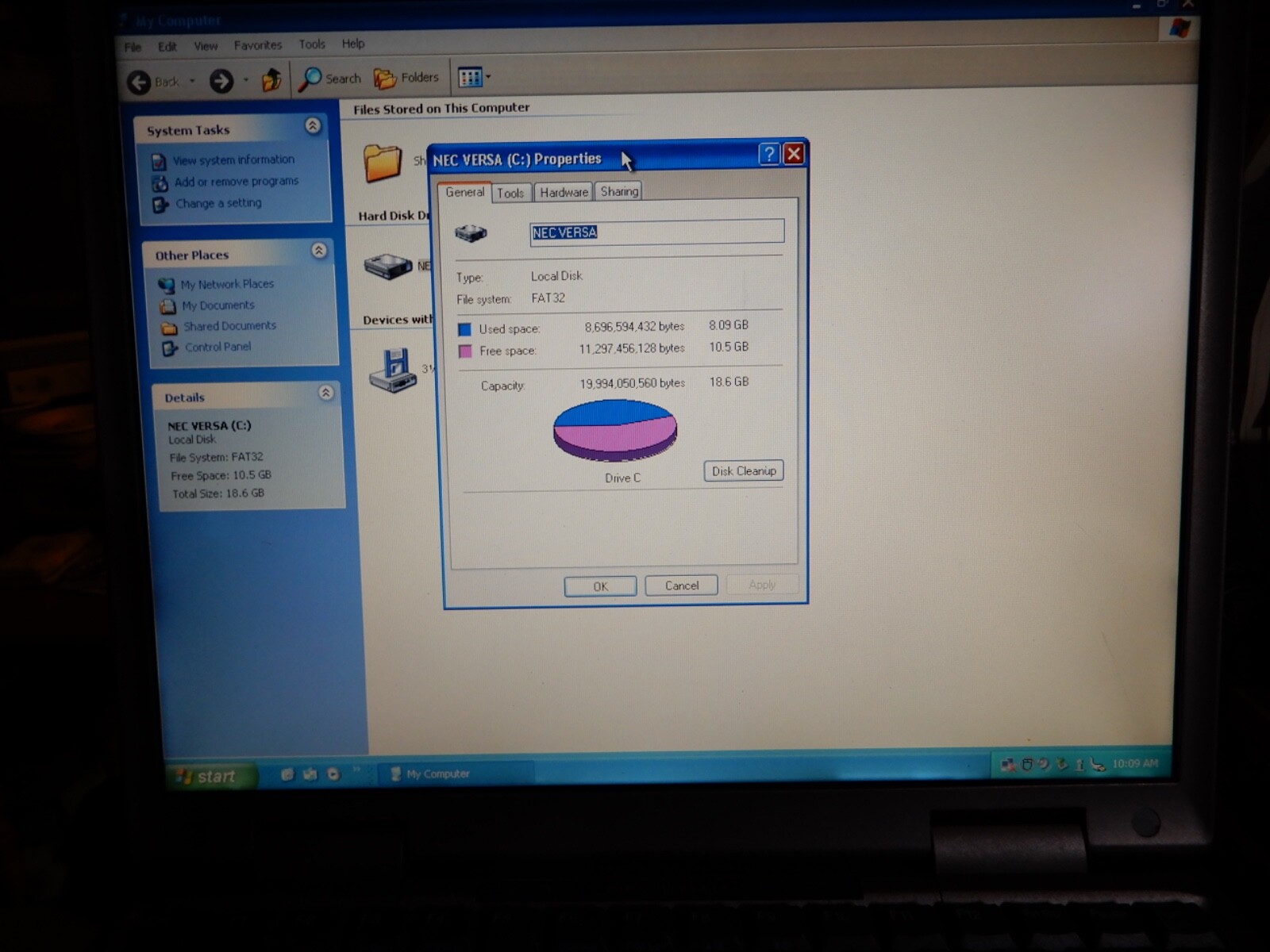Image resolution: width=1270 pixels, height=952 pixels.
Task: Click the help question mark button
Action: click(x=768, y=154)
